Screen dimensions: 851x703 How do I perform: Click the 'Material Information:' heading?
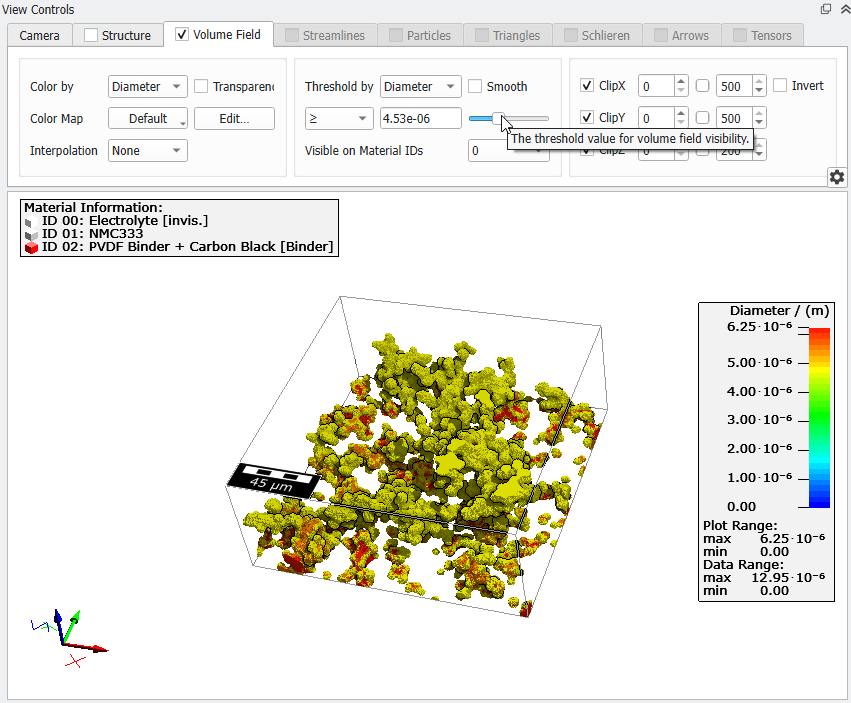[x=93, y=208]
